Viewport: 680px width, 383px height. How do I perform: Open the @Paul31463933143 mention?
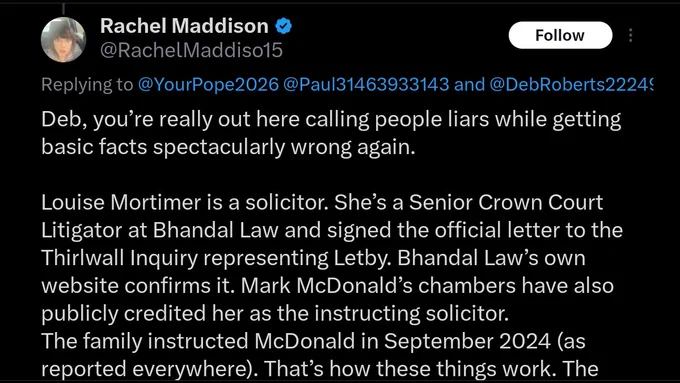366,84
